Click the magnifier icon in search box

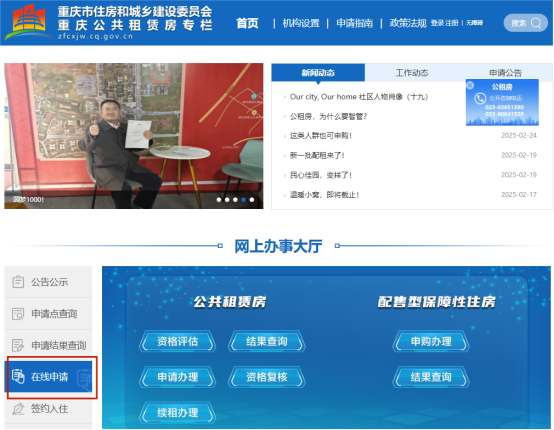(536, 23)
